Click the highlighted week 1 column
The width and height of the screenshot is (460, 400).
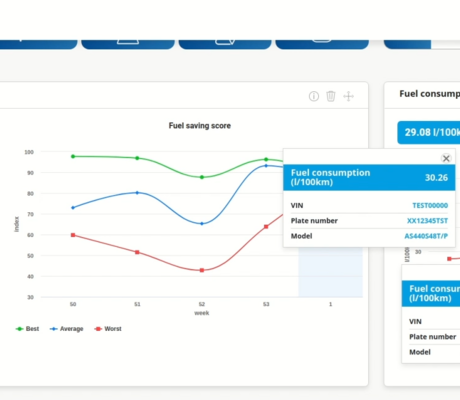[x=330, y=272]
